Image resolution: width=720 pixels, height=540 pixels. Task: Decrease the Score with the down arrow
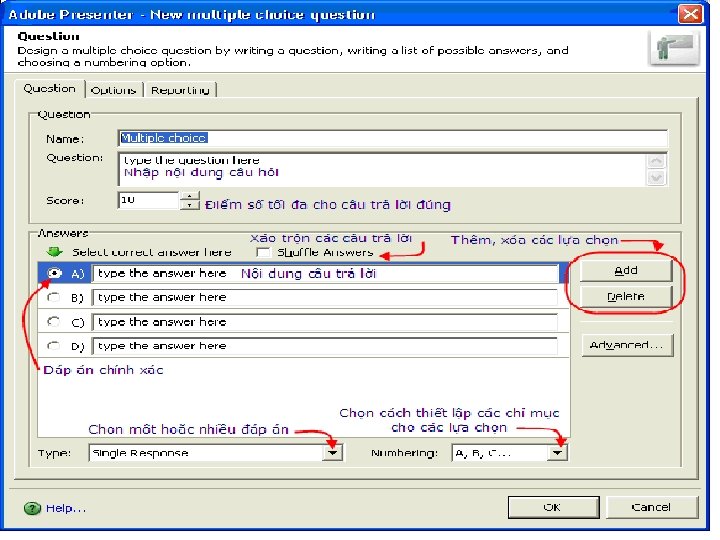pos(190,205)
